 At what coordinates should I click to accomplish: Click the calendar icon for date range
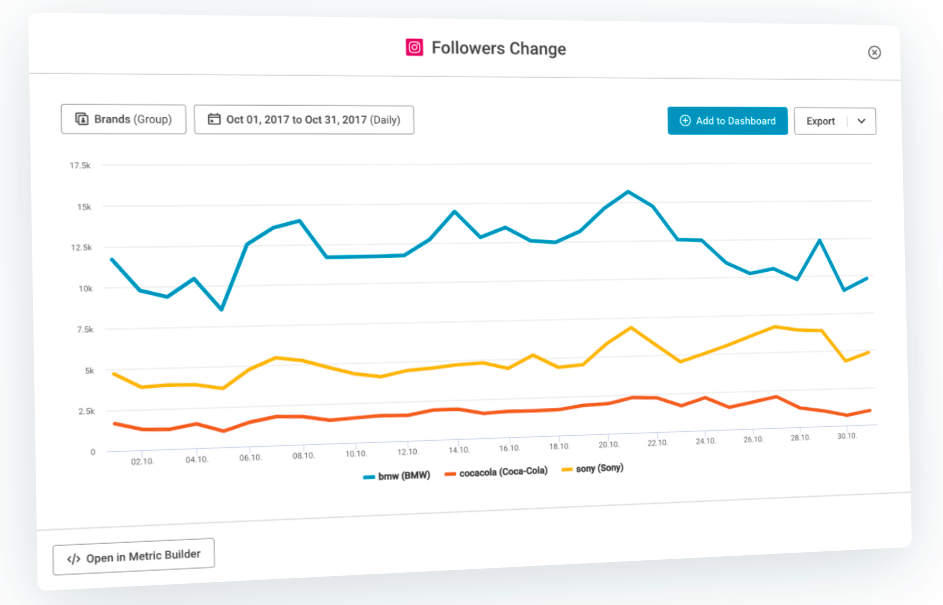(x=214, y=120)
